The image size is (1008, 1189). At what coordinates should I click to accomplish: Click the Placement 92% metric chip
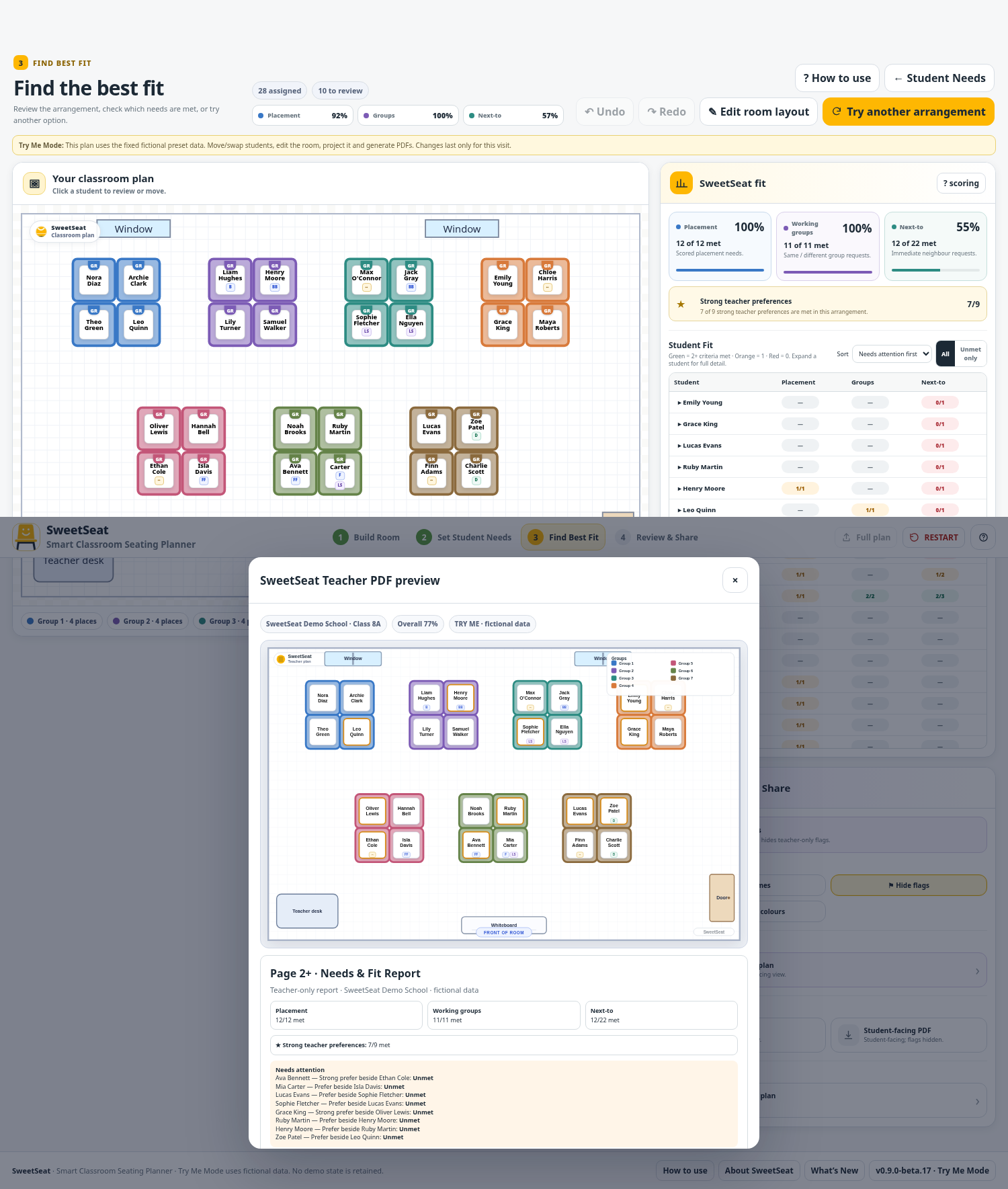pyautogui.click(x=303, y=116)
